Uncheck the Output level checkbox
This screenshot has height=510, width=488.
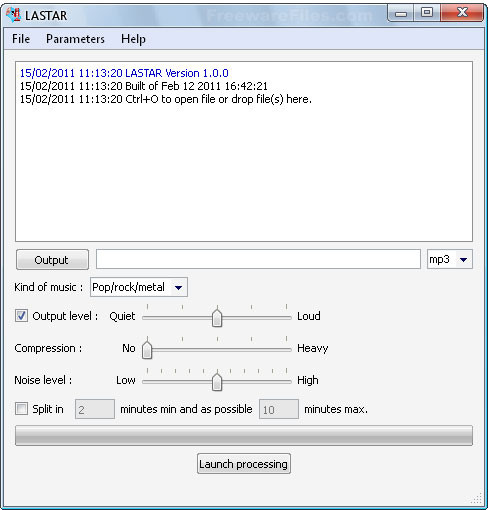(x=21, y=315)
